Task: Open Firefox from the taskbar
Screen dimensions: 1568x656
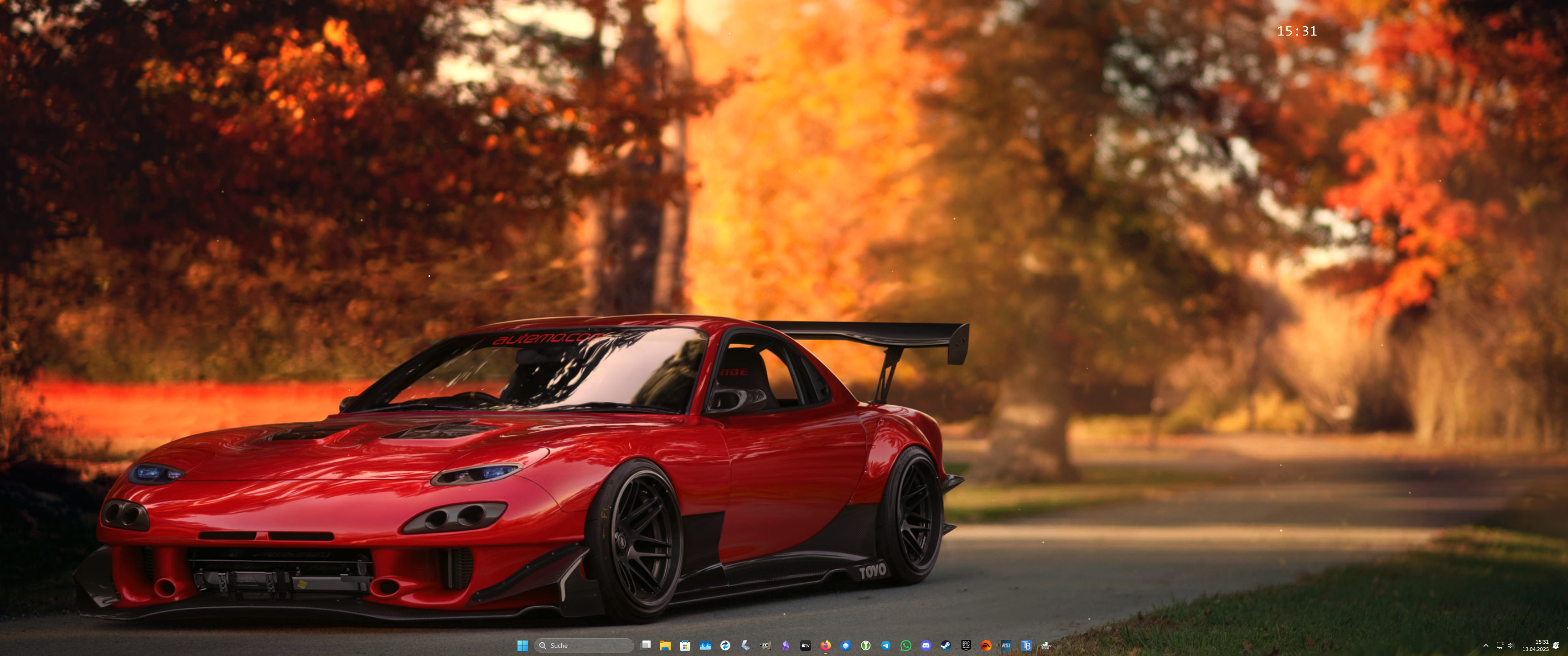Action: click(x=826, y=646)
